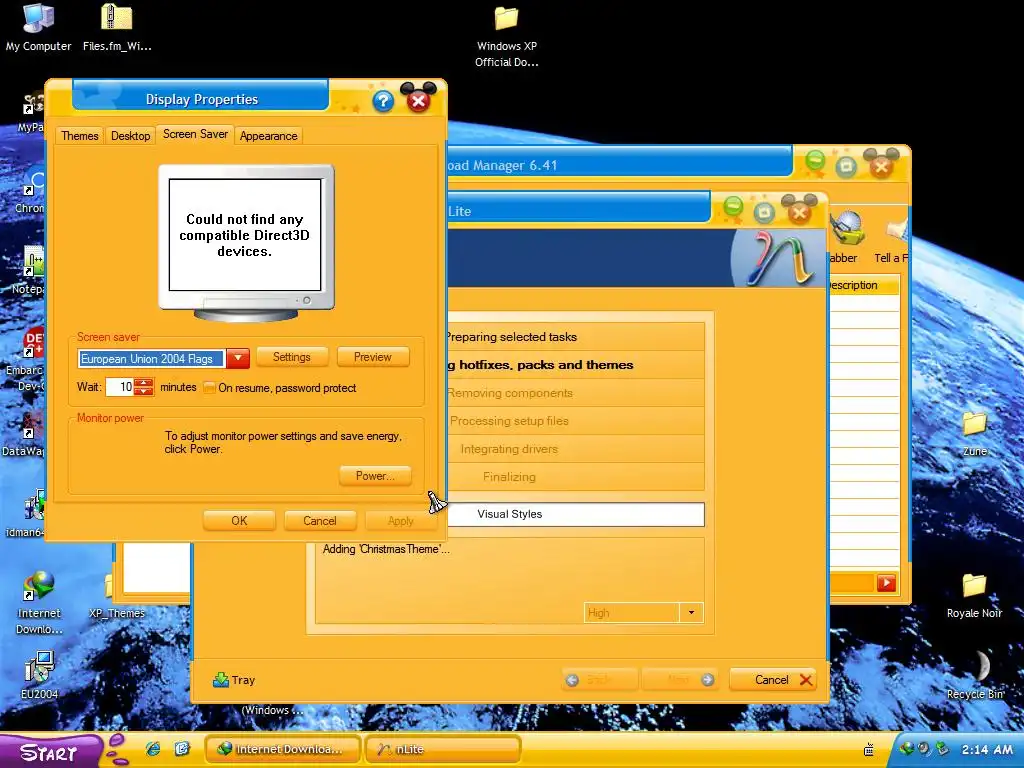Switch to the Desktop tab
This screenshot has width=1024, height=768.
(131, 136)
